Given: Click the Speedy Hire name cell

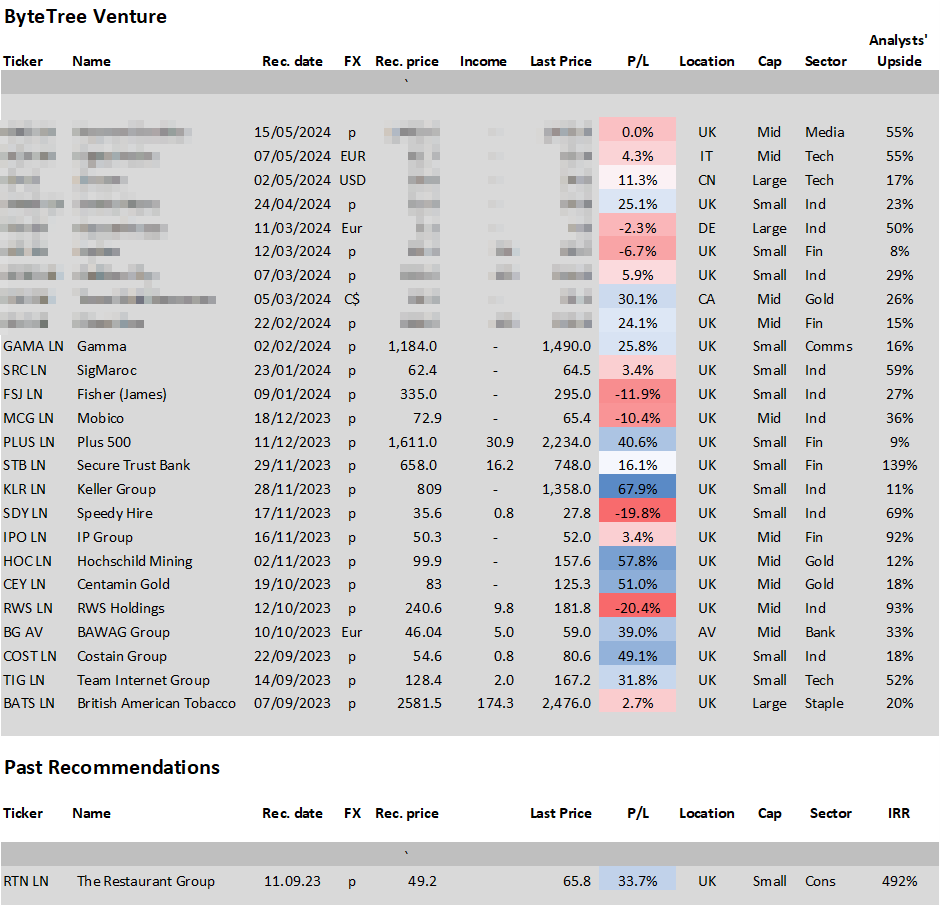Looking at the screenshot, I should (x=115, y=513).
